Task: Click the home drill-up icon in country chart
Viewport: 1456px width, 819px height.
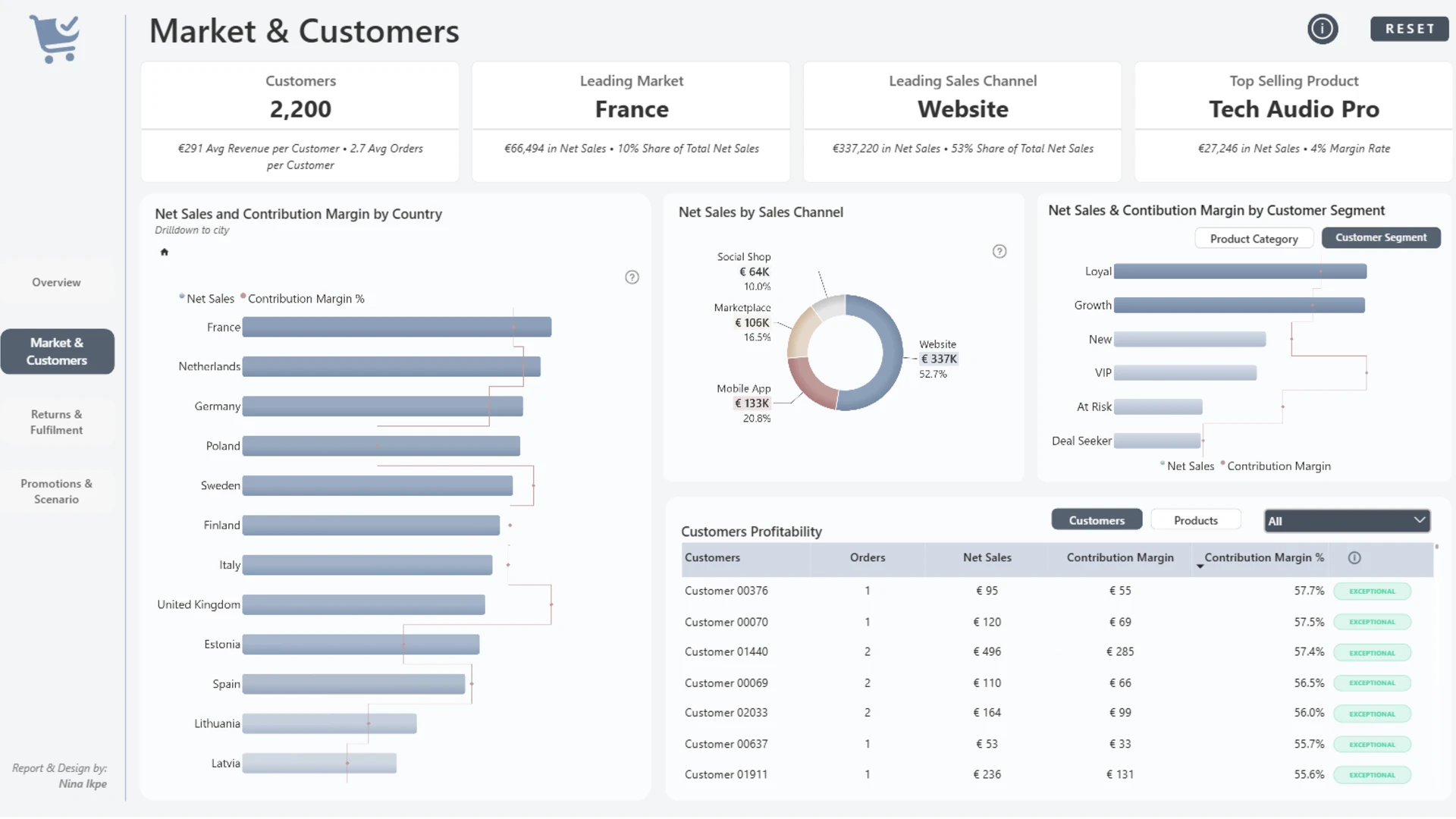Action: (164, 252)
